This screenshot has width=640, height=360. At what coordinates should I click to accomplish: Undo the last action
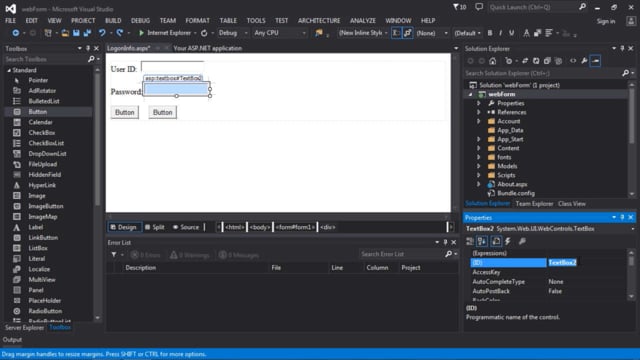102,33
